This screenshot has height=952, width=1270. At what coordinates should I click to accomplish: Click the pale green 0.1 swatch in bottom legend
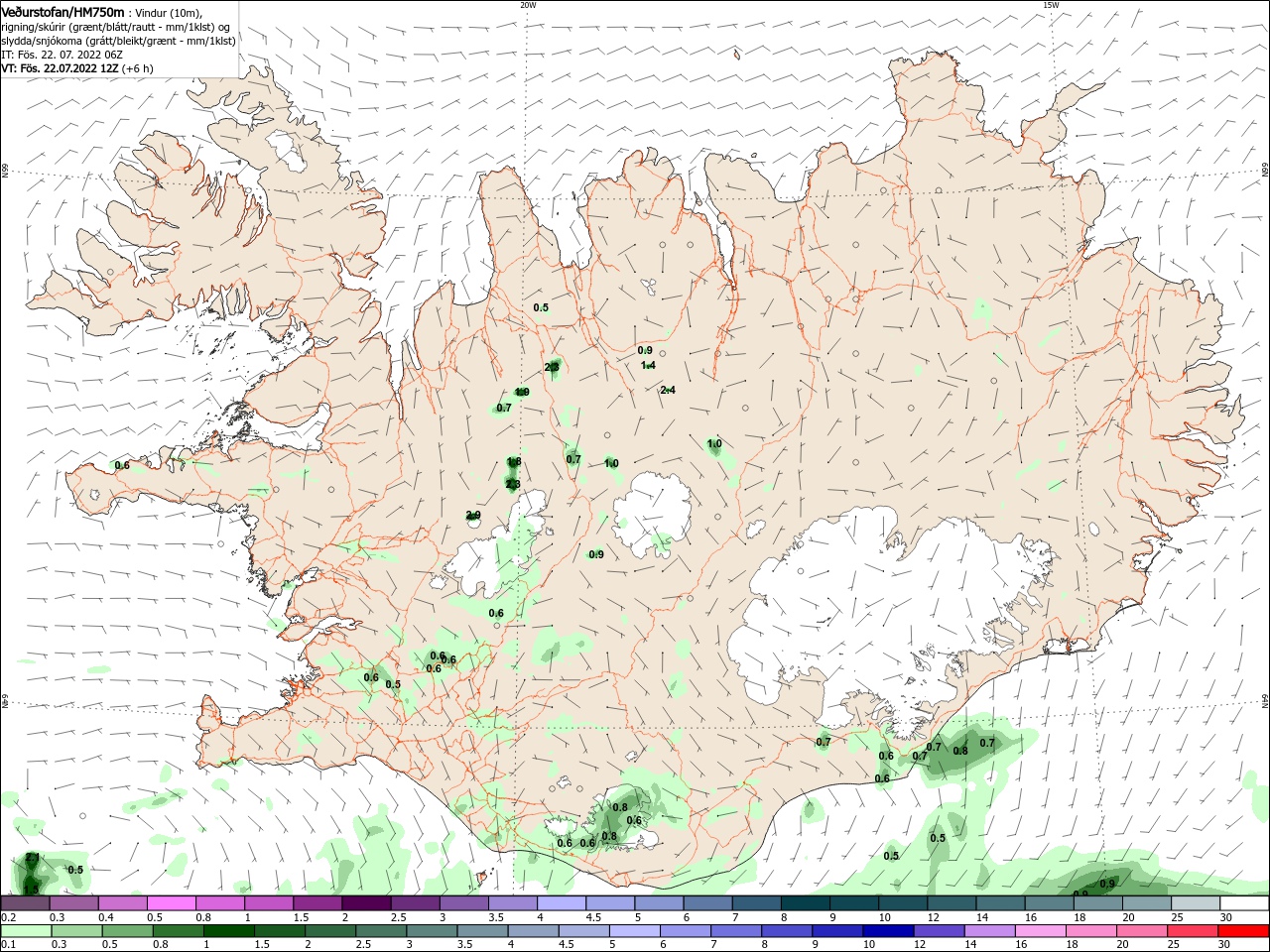(26, 931)
